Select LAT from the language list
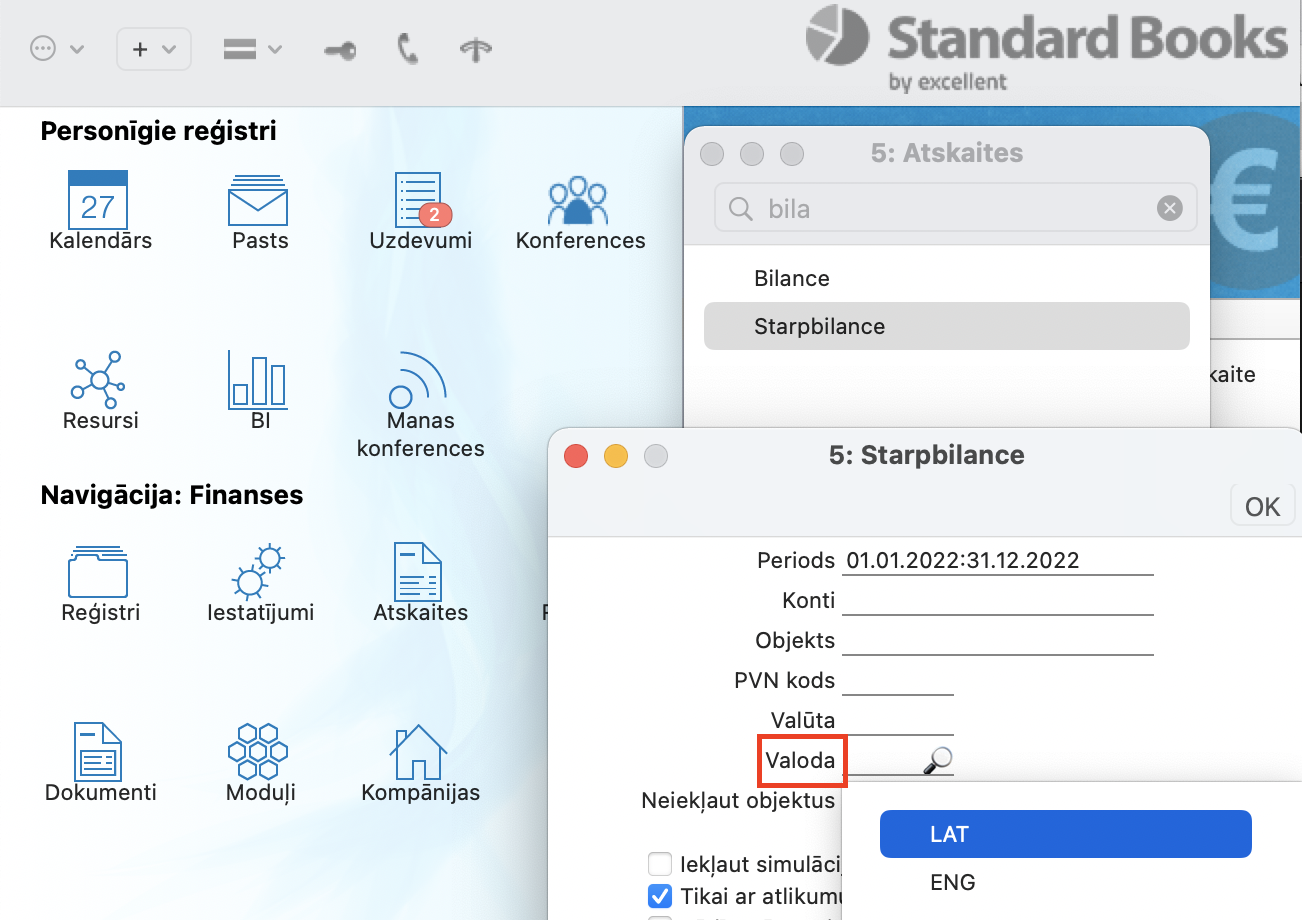The image size is (1302, 920). [x=1065, y=834]
